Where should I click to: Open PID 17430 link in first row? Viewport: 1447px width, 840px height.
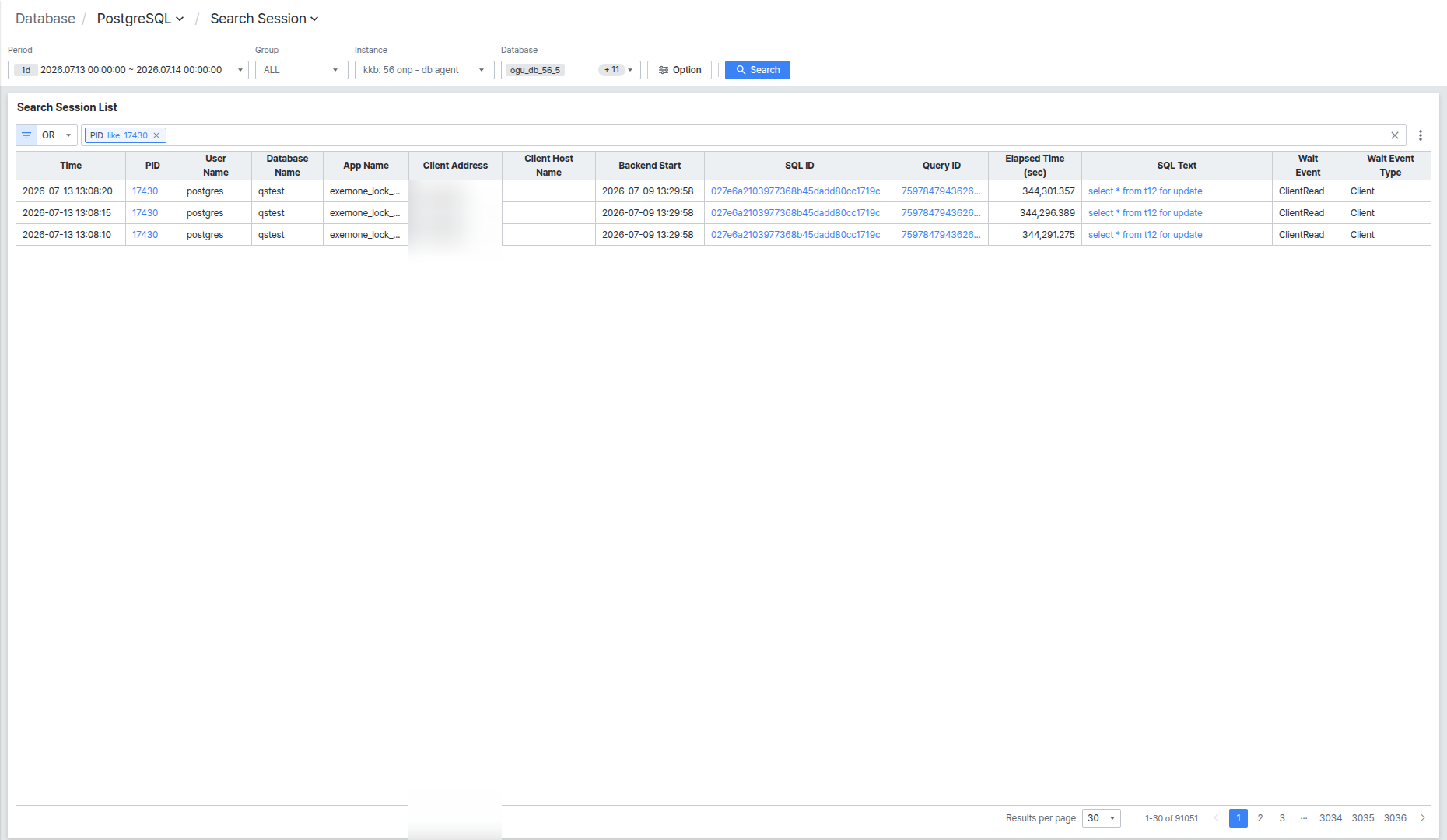click(145, 191)
